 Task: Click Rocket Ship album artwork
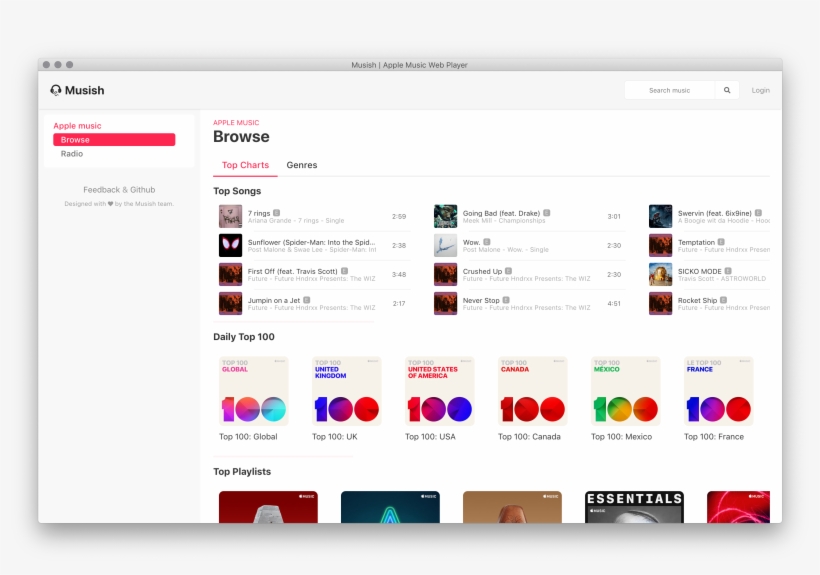pos(660,303)
